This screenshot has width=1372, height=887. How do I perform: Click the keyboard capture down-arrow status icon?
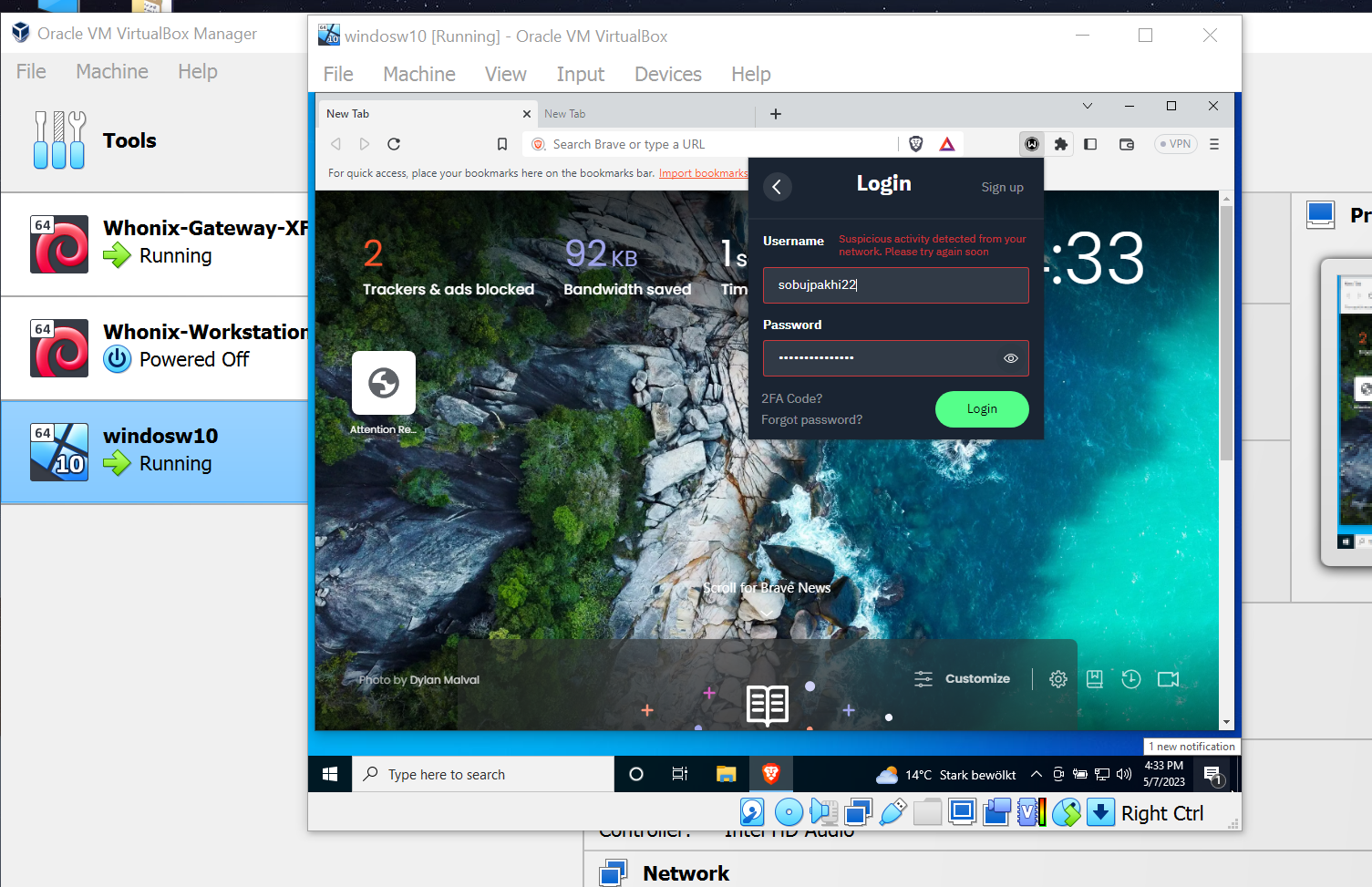tap(1100, 811)
